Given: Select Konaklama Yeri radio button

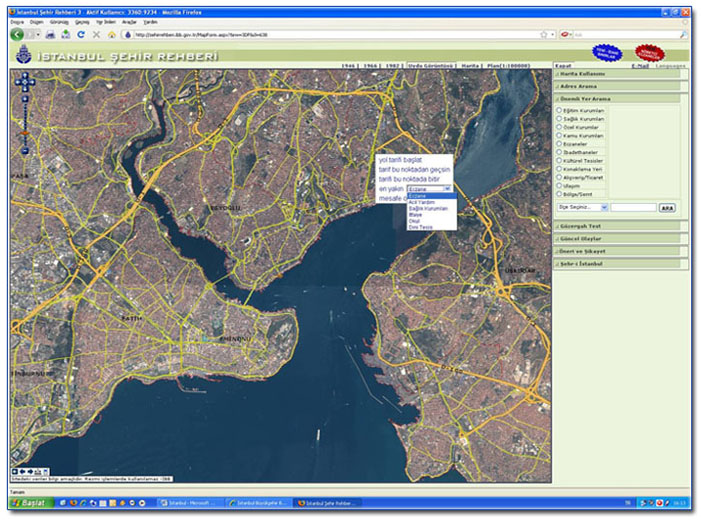Looking at the screenshot, I should (559, 169).
